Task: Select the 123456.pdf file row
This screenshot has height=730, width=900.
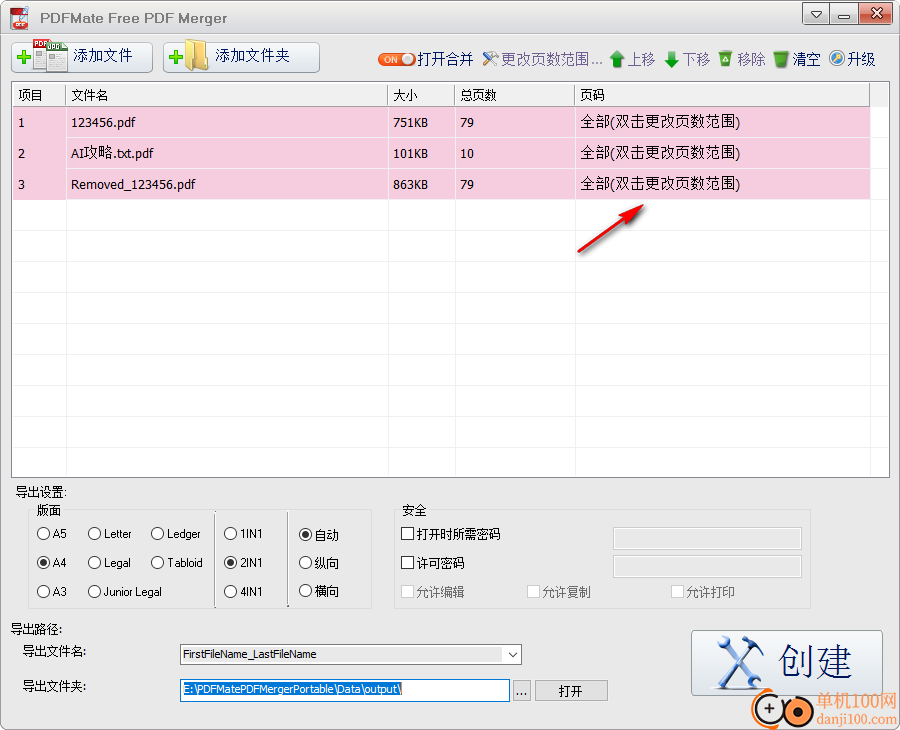Action: coord(441,122)
